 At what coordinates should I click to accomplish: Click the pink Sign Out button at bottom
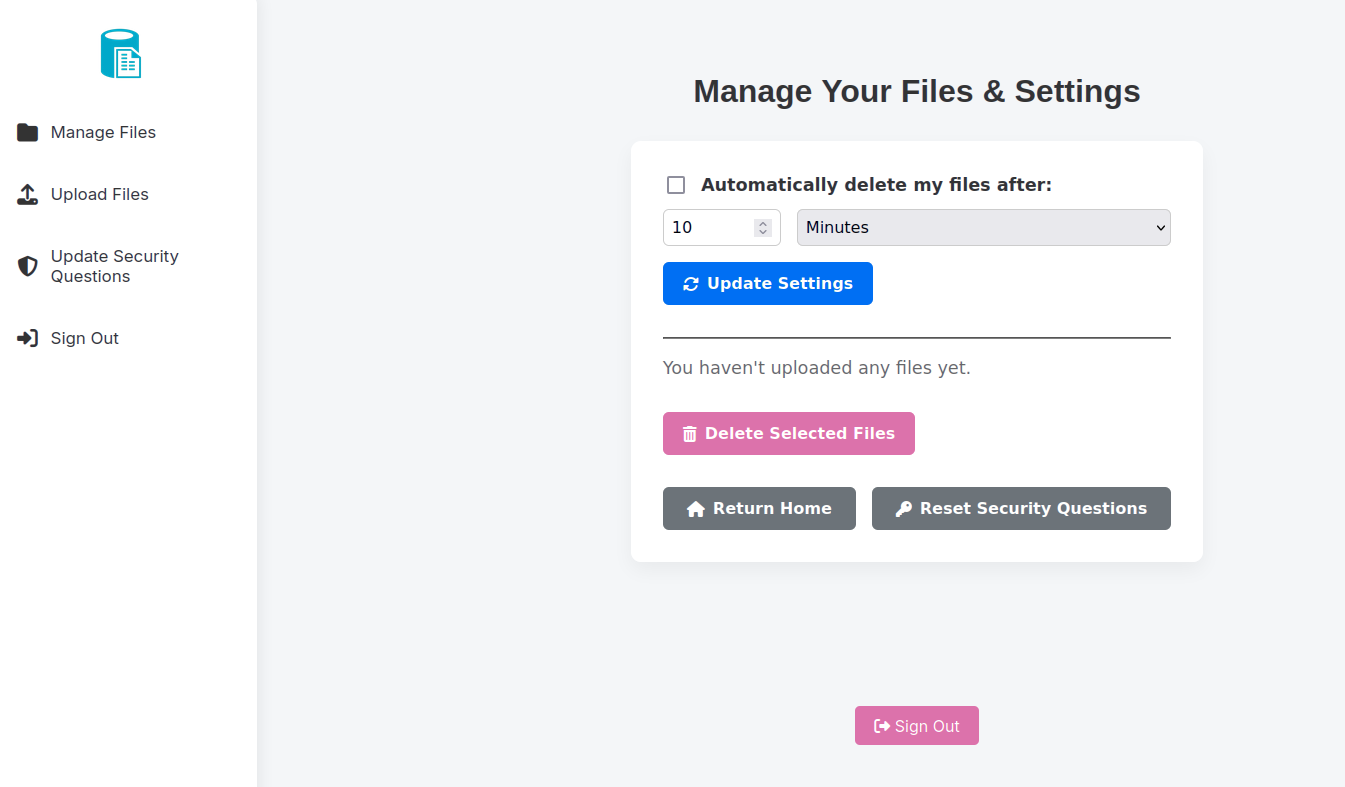[x=916, y=726]
